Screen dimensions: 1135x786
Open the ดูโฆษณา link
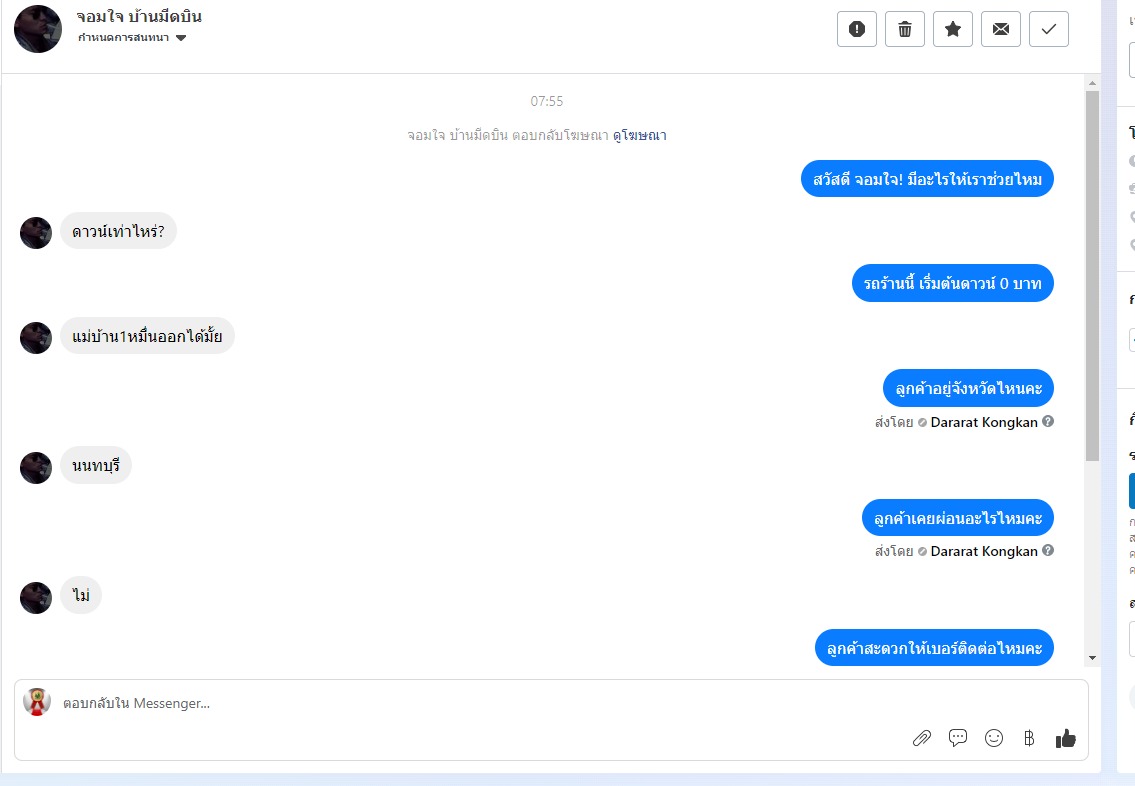(x=640, y=135)
